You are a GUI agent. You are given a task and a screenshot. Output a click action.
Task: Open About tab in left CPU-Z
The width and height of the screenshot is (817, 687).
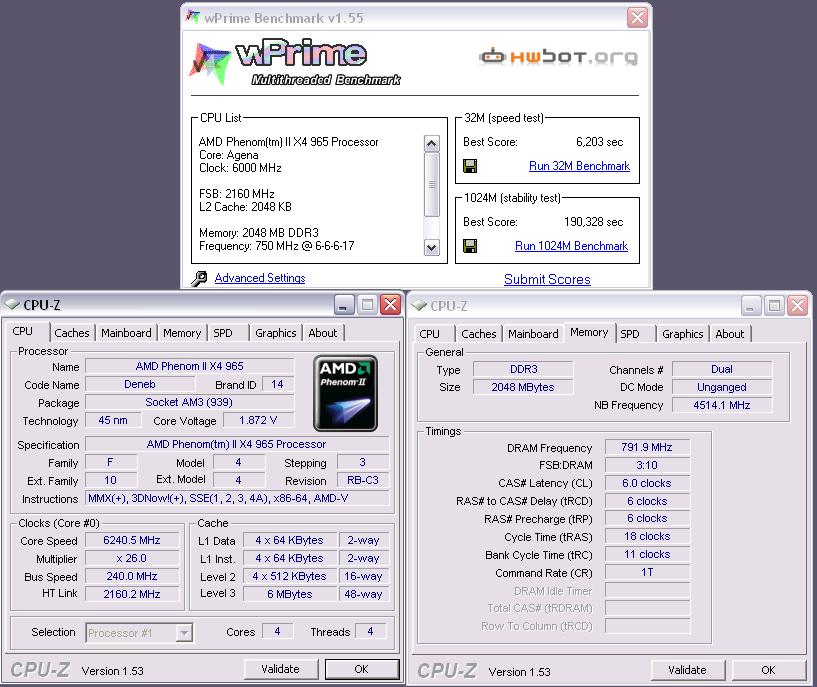tap(323, 333)
